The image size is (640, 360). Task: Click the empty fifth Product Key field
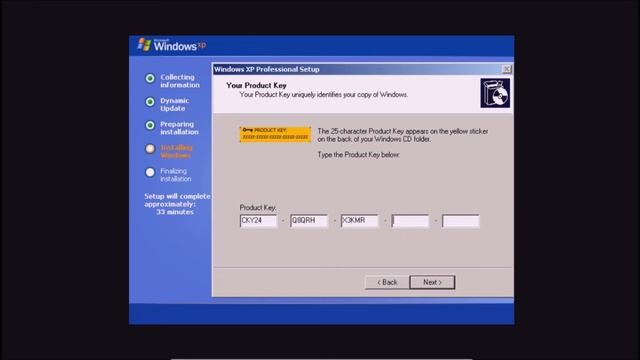(461, 221)
